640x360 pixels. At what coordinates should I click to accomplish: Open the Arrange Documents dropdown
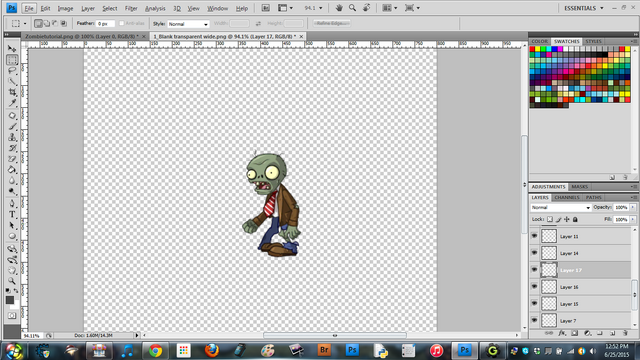[389, 8]
